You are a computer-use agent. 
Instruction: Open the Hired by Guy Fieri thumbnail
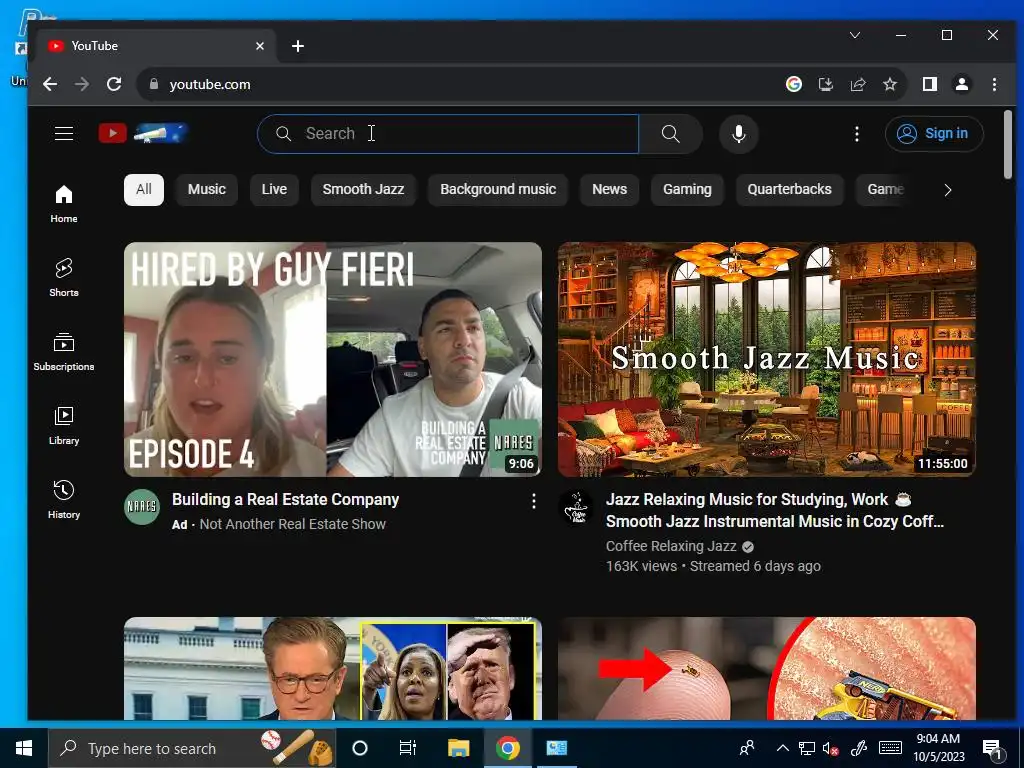click(332, 359)
